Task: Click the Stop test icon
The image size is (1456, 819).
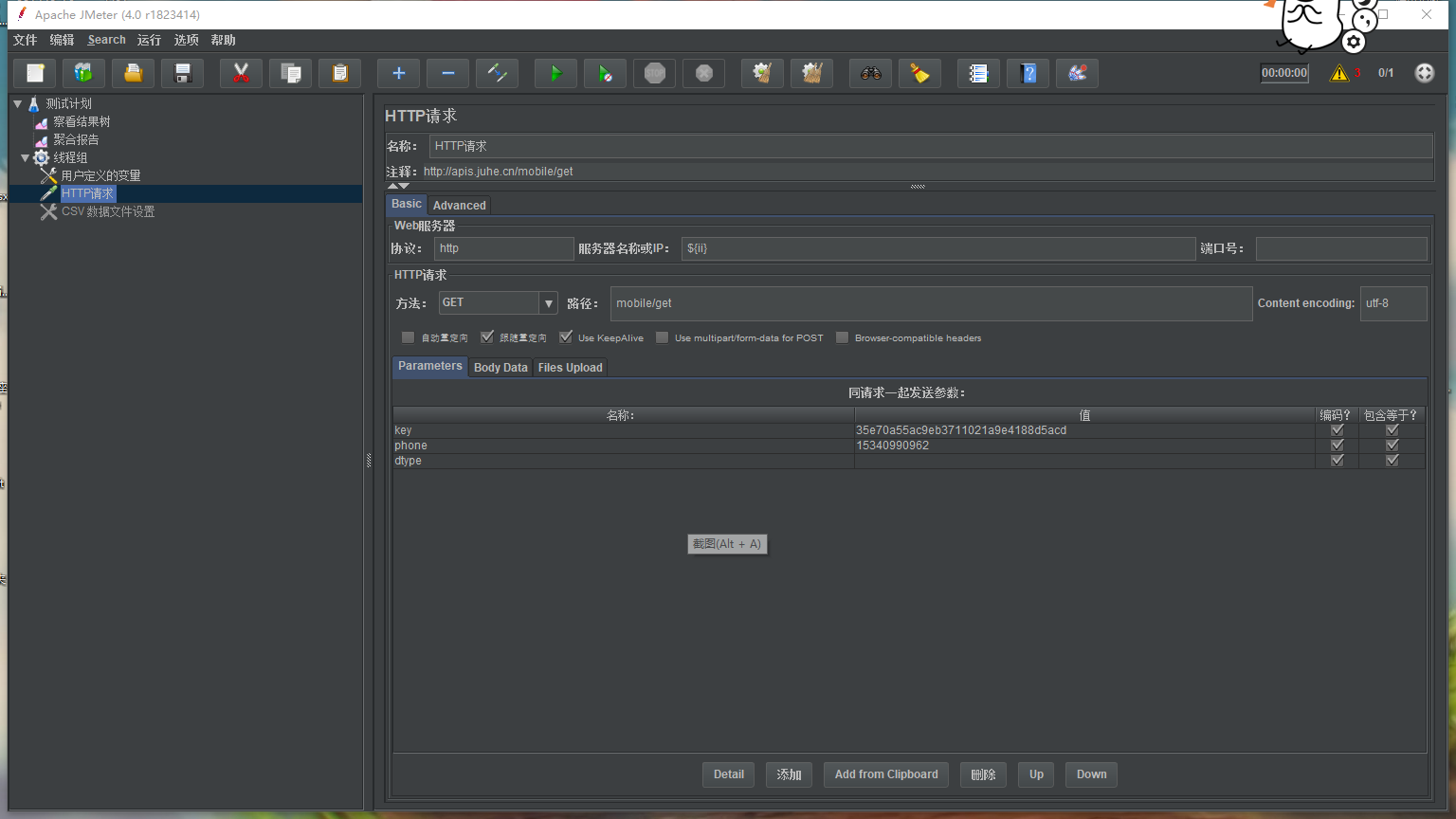Action: (x=654, y=73)
